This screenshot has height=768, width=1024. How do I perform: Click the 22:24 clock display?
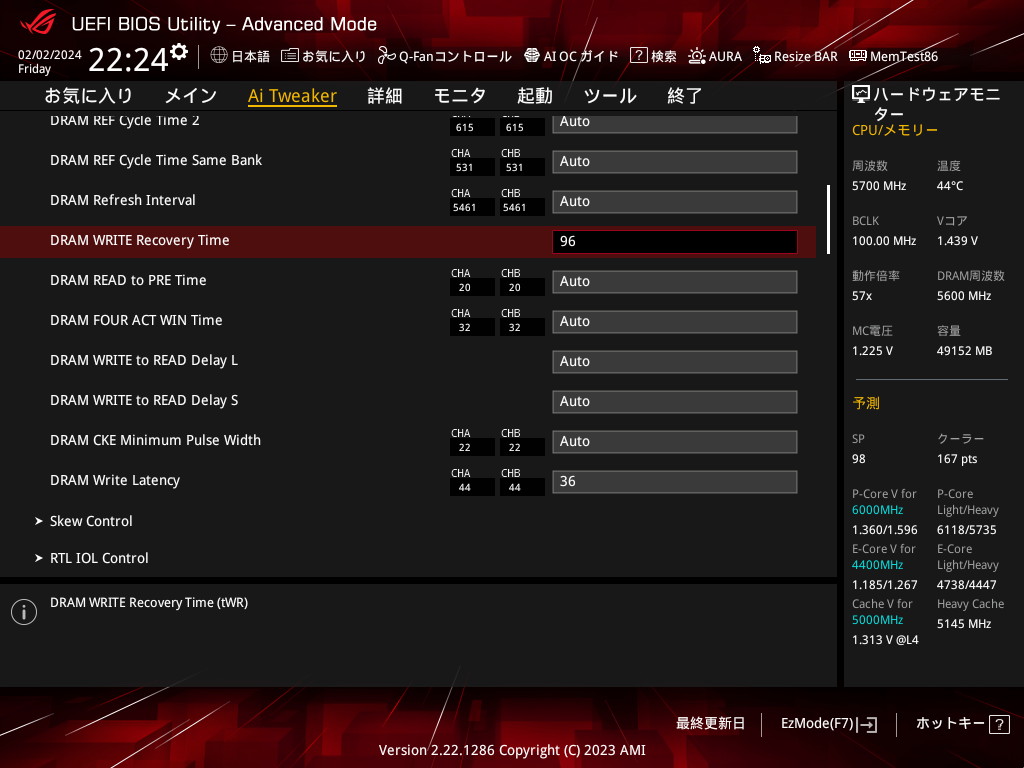[x=128, y=59]
